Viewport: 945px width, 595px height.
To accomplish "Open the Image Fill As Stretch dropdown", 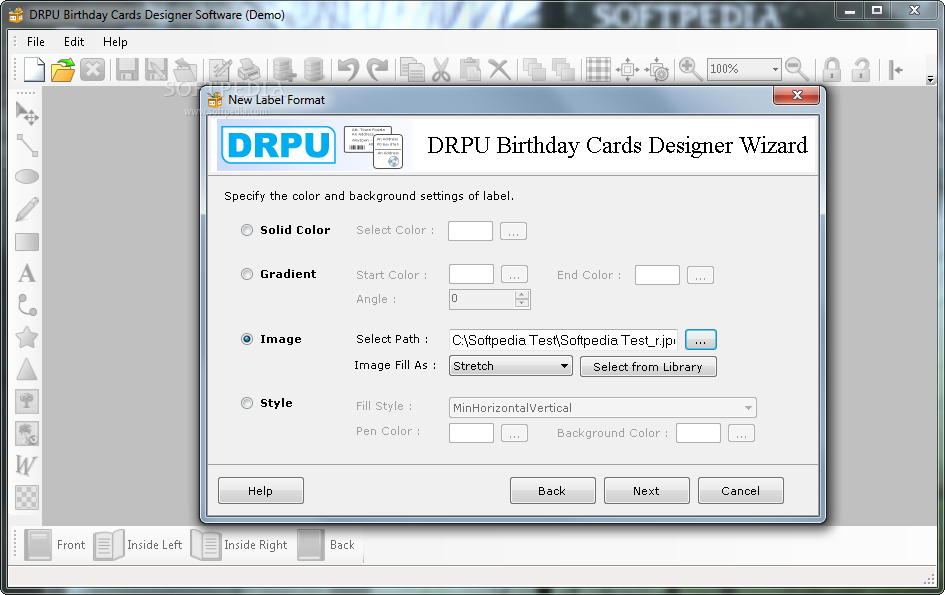I will (x=510, y=366).
